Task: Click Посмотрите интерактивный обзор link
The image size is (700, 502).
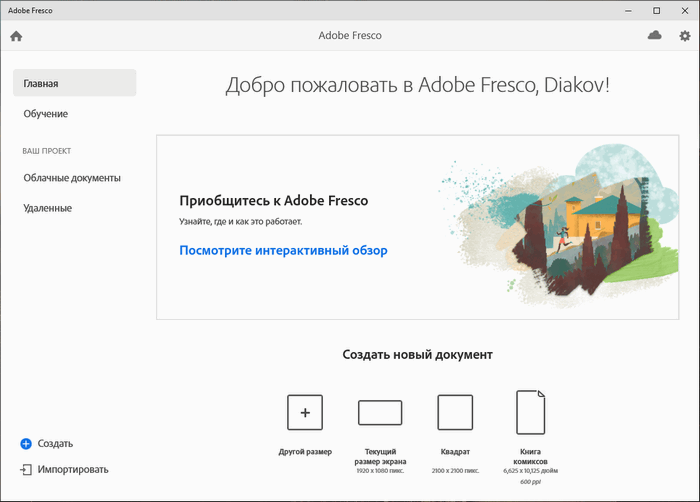Action: 283,251
